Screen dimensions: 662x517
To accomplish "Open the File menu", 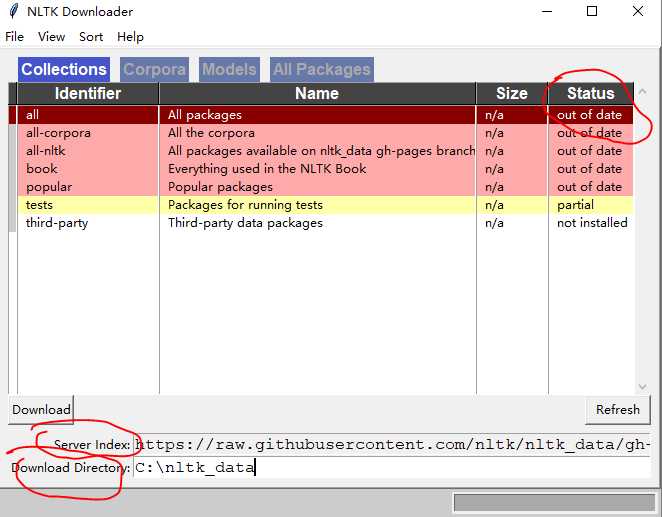I will coord(14,37).
